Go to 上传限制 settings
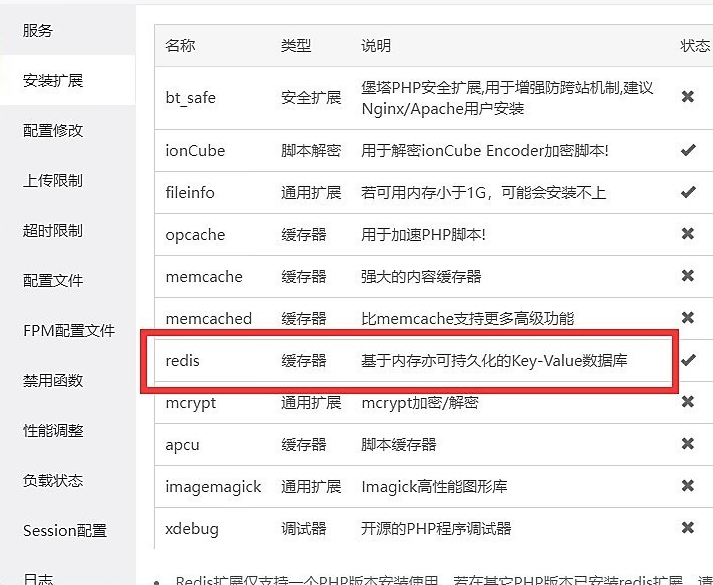 point(53,180)
